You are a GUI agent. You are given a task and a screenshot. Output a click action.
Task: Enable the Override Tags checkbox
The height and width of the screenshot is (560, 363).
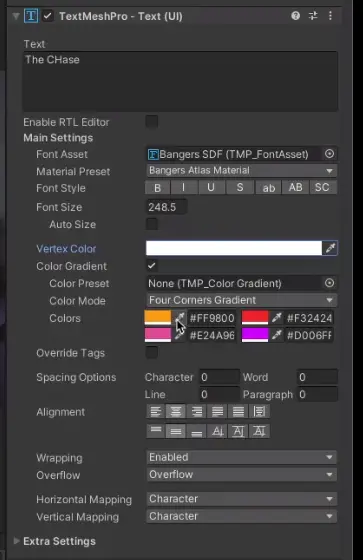[152, 352]
